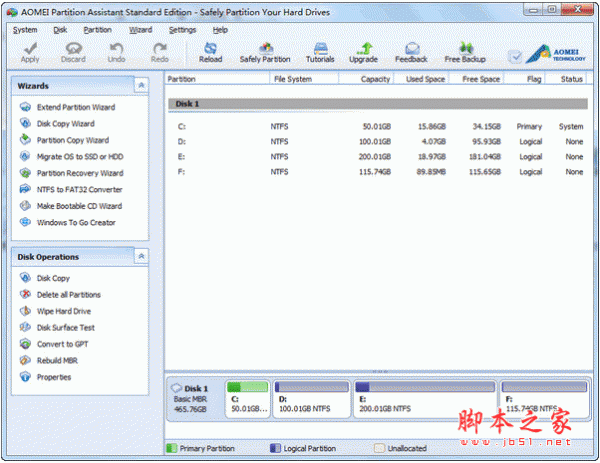Open disk Properties in Disk Operations

coord(54,377)
